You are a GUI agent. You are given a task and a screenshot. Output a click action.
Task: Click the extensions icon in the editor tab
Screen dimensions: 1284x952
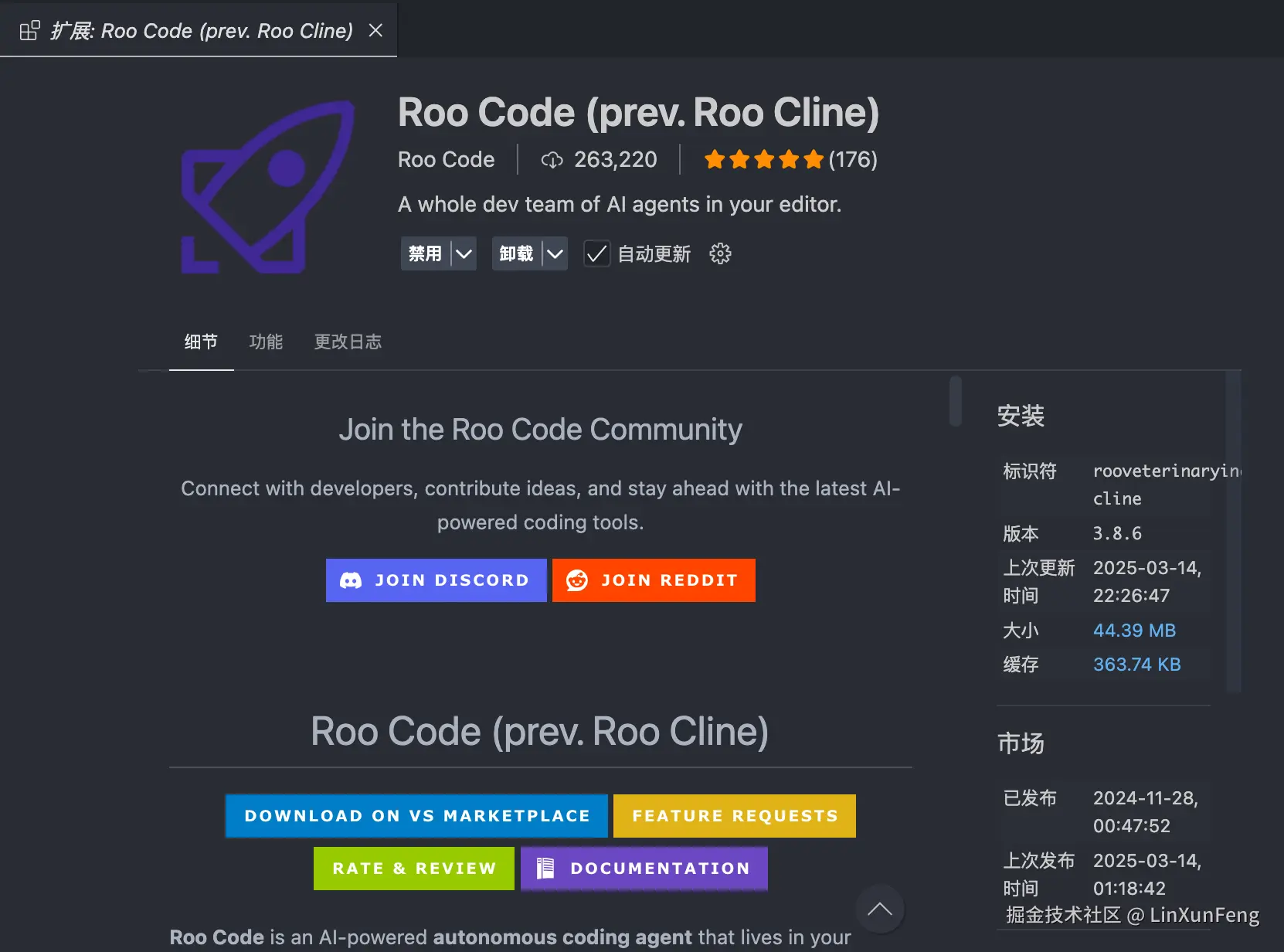[x=29, y=31]
